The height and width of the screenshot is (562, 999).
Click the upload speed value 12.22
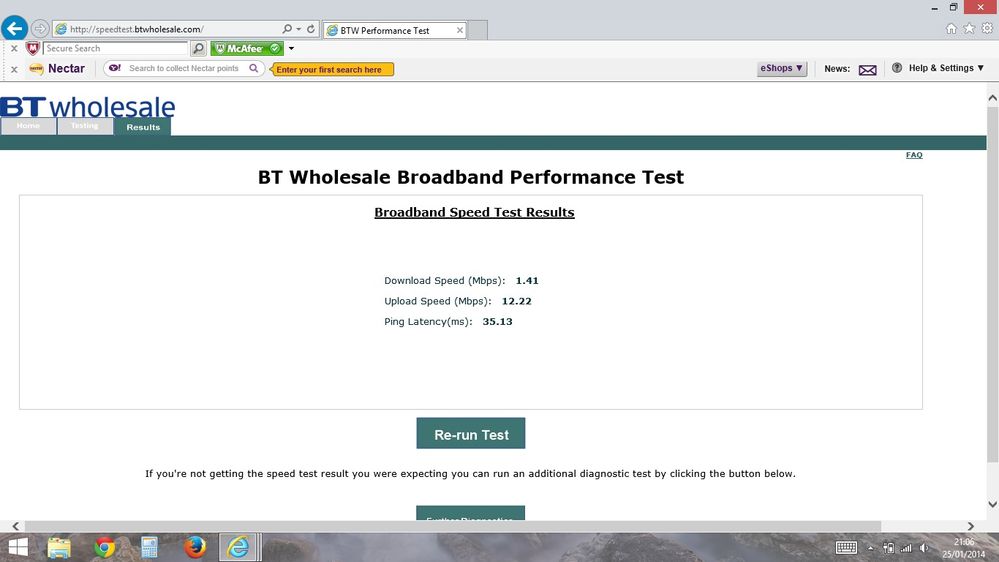pos(516,301)
